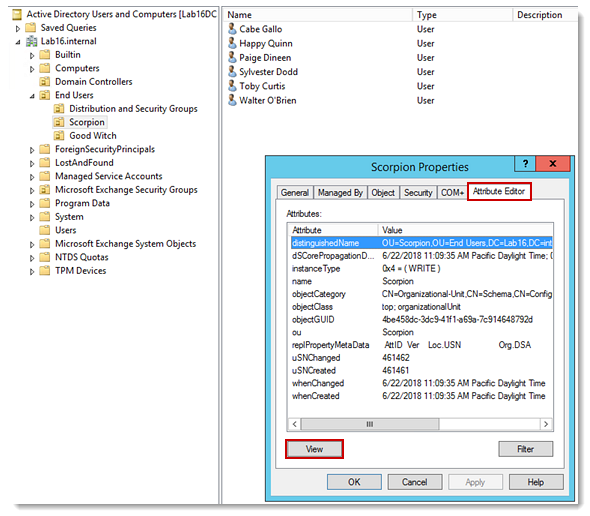Click Cancel in Scorpion Properties

click(415, 482)
